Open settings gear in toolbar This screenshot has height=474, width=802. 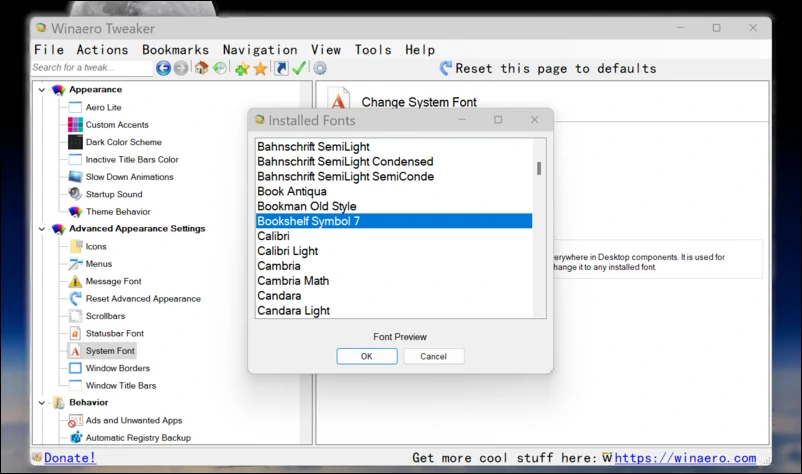click(x=320, y=68)
